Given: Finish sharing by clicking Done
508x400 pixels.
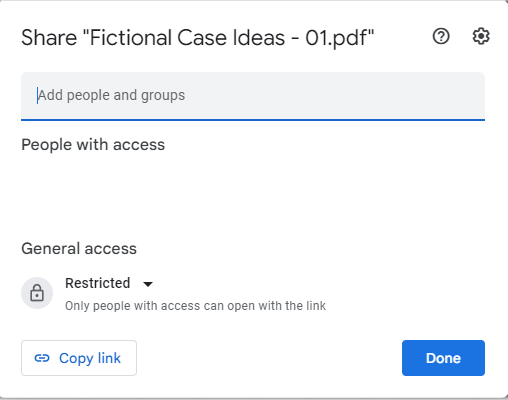Looking at the screenshot, I should [x=443, y=358].
